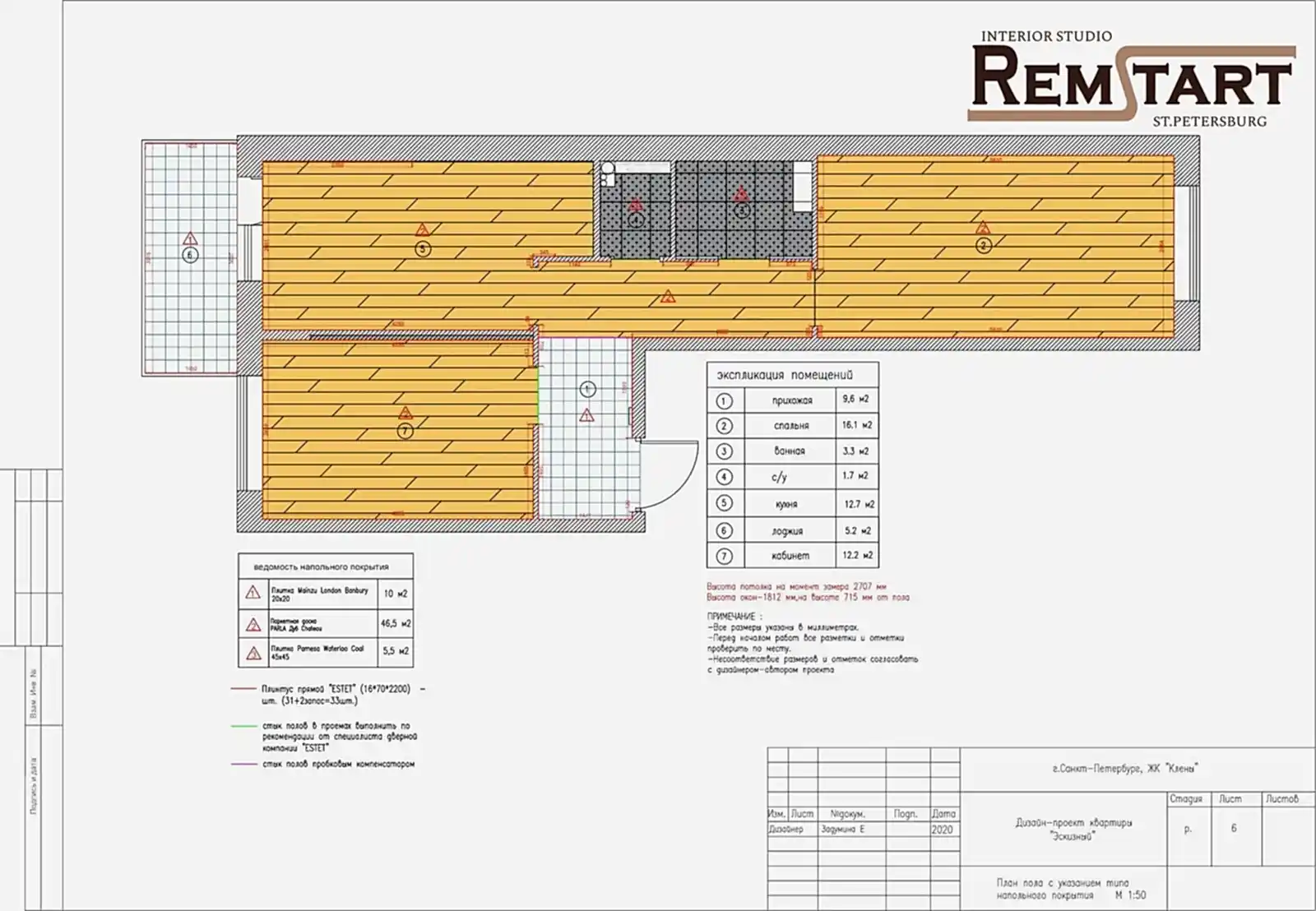
Task: Click triangle 1 in the flooring legend
Action: tap(253, 593)
